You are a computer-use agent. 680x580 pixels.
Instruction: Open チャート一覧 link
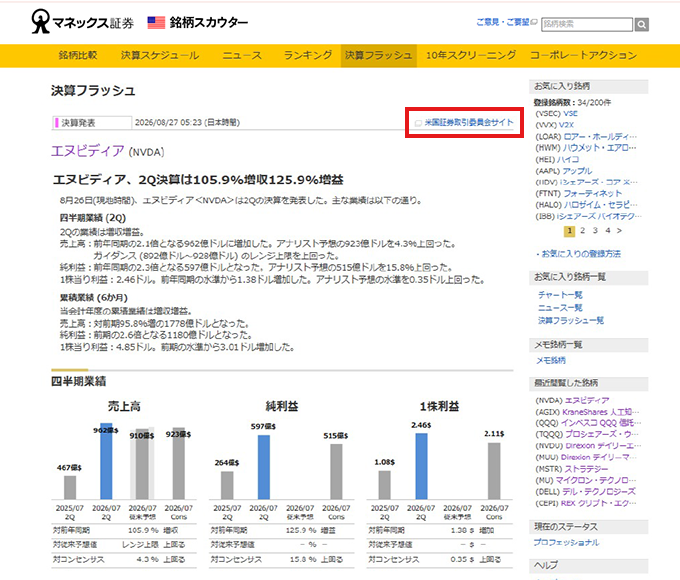560,295
